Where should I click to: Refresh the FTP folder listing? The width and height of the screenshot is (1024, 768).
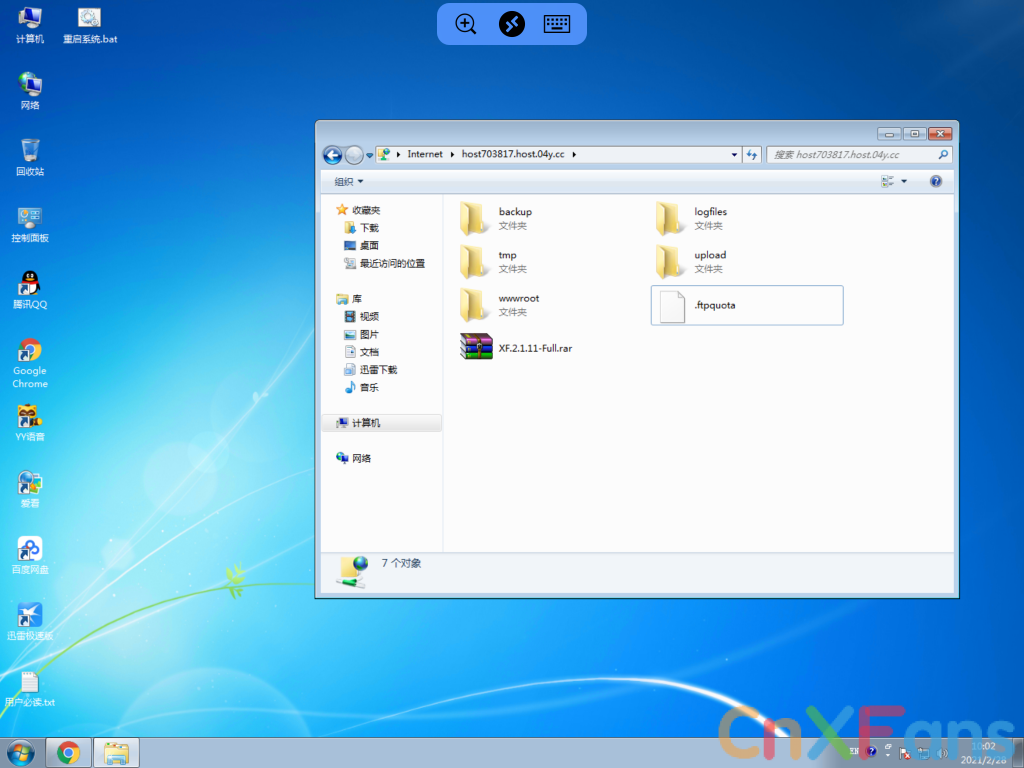tap(752, 155)
